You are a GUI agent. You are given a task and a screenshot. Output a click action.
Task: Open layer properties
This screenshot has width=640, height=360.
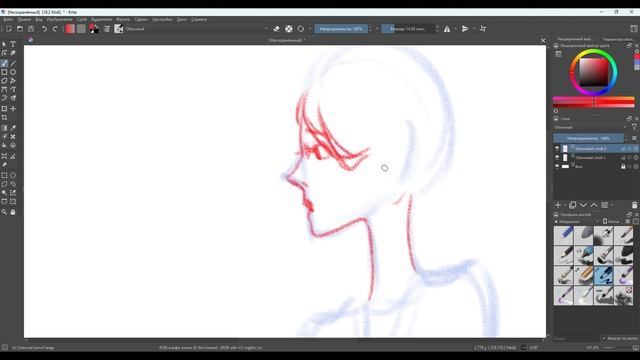(x=605, y=205)
